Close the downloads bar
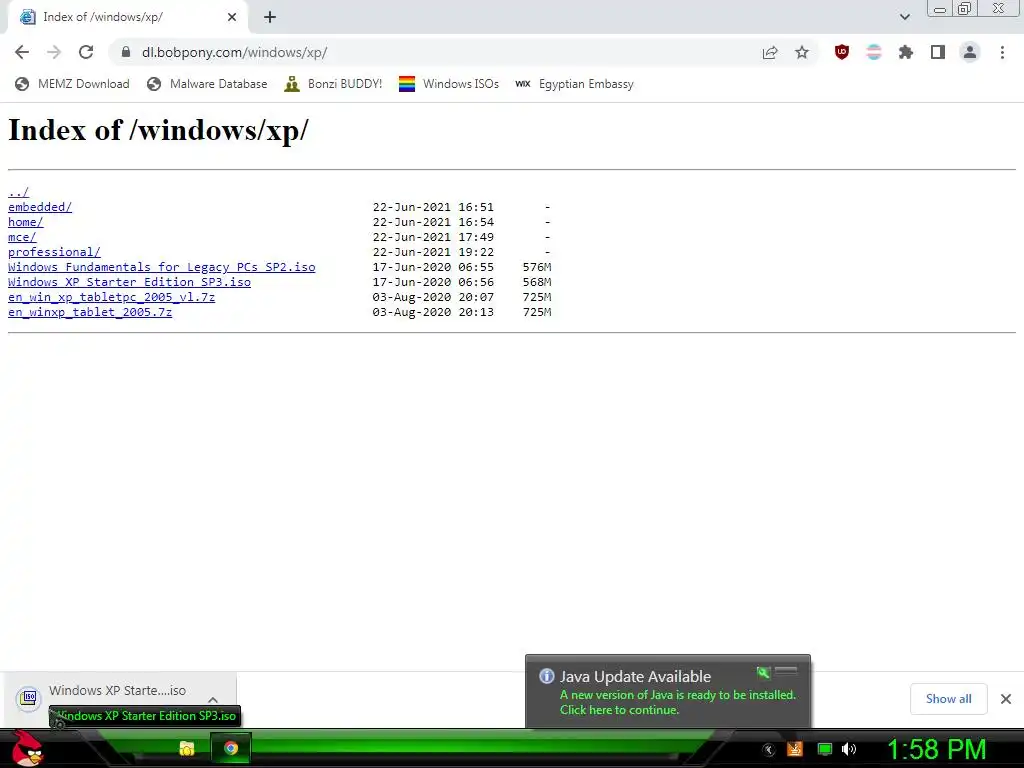The width and height of the screenshot is (1024, 768). pyautogui.click(x=1006, y=699)
